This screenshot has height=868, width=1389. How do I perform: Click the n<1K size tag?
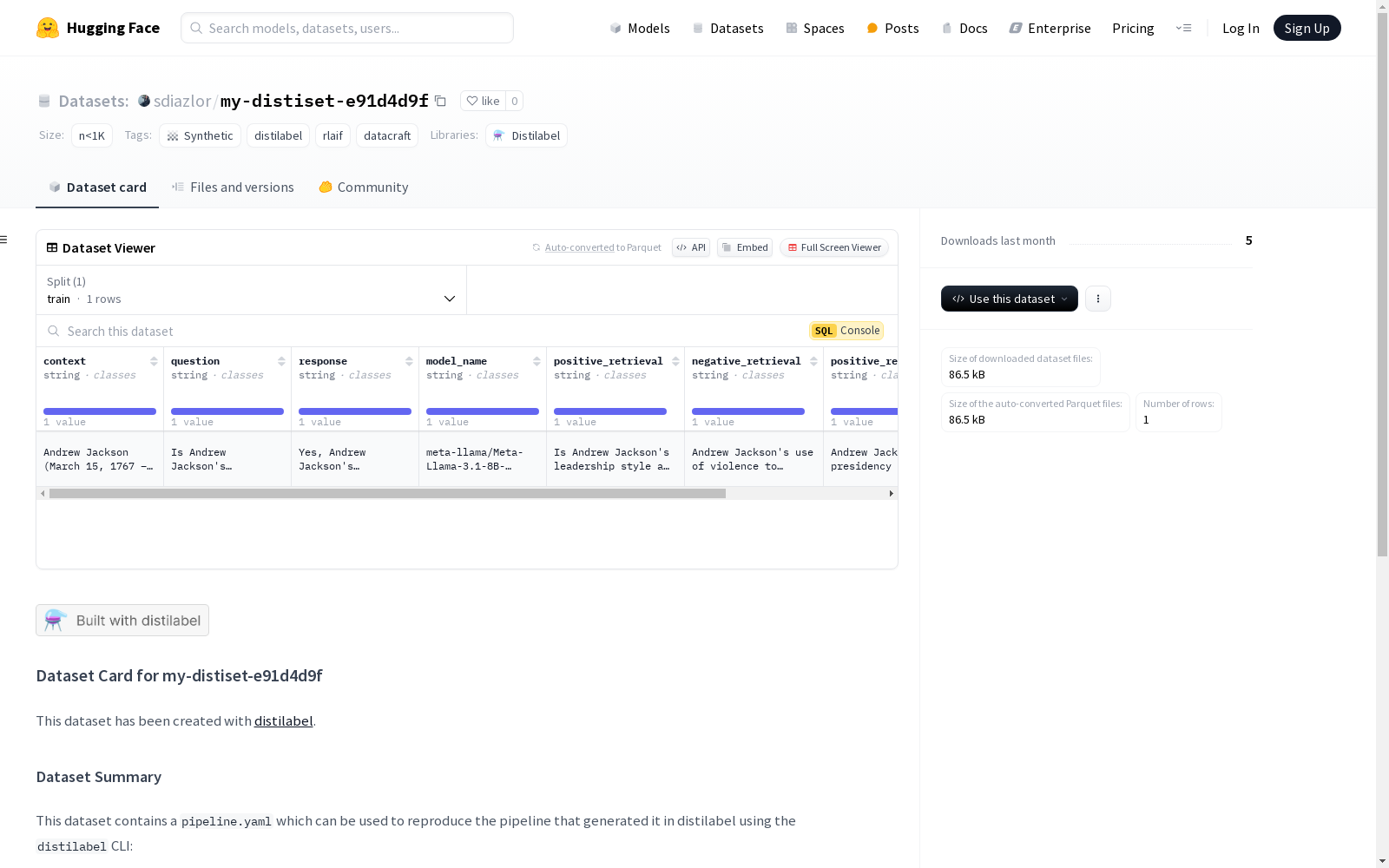coord(92,135)
